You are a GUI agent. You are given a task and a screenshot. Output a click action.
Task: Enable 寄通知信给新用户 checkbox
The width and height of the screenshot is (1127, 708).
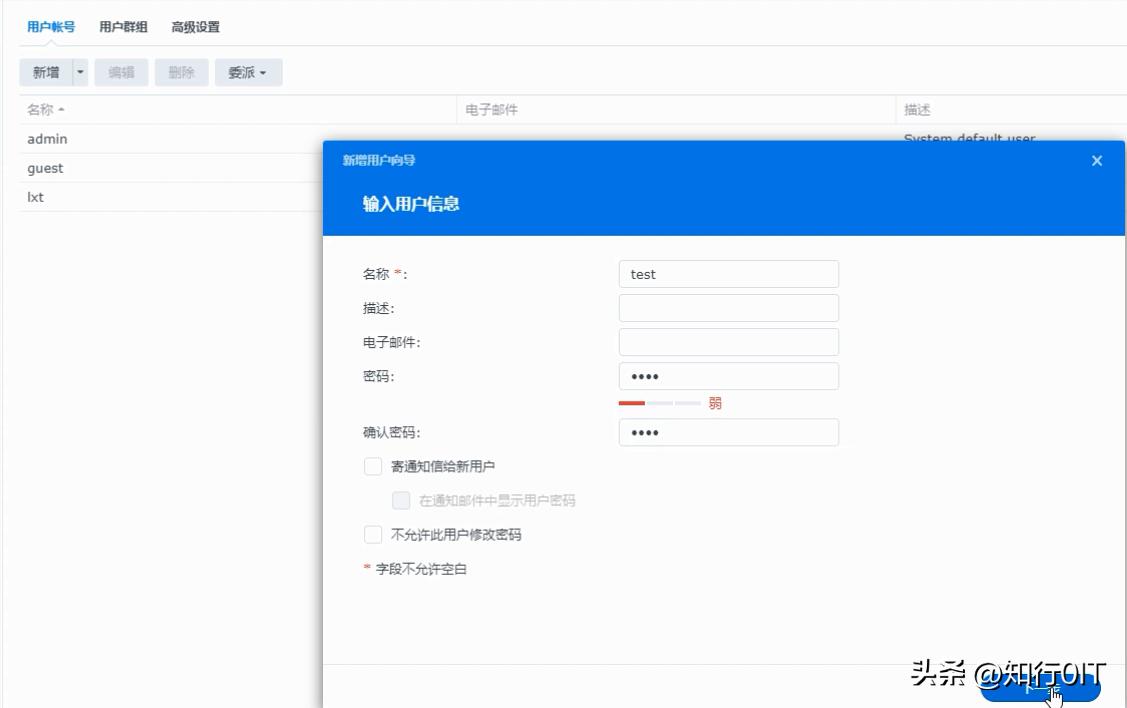[x=373, y=466]
